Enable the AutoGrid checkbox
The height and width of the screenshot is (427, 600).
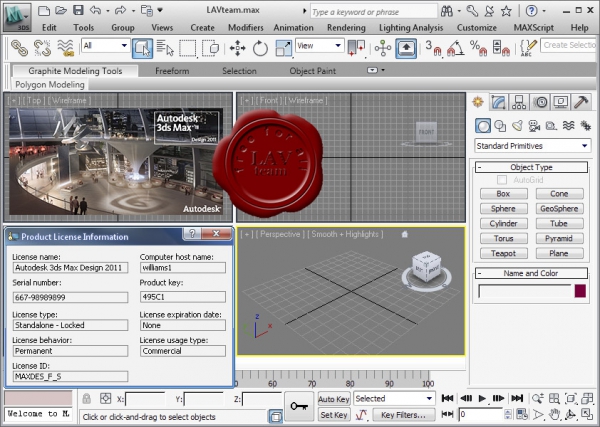(502, 179)
